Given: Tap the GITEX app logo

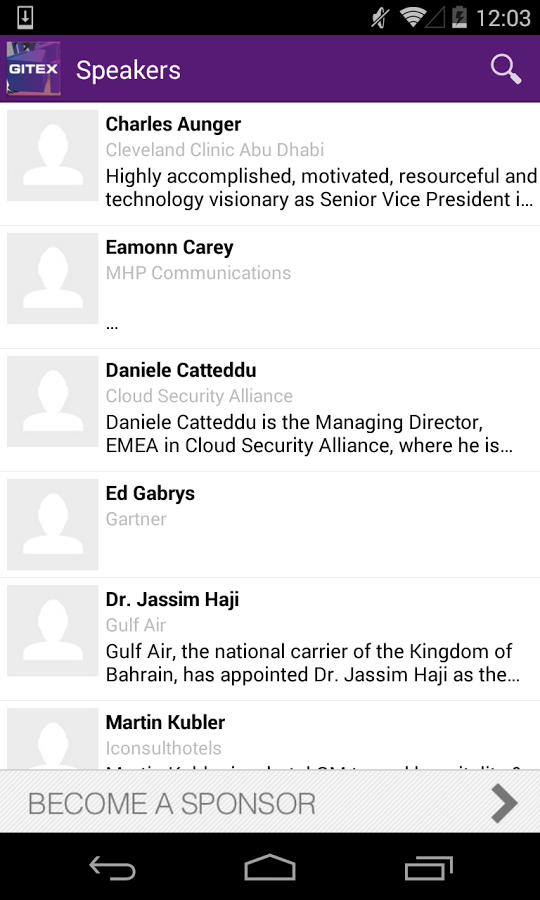Looking at the screenshot, I should (33, 69).
